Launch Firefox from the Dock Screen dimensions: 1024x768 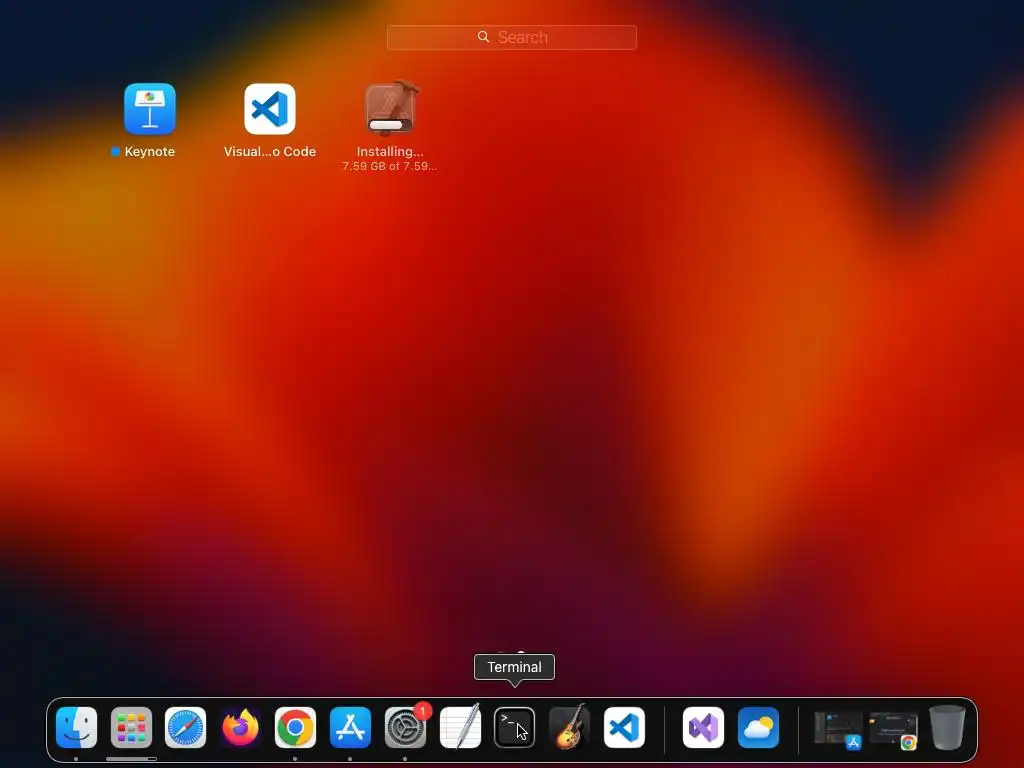tap(240, 727)
